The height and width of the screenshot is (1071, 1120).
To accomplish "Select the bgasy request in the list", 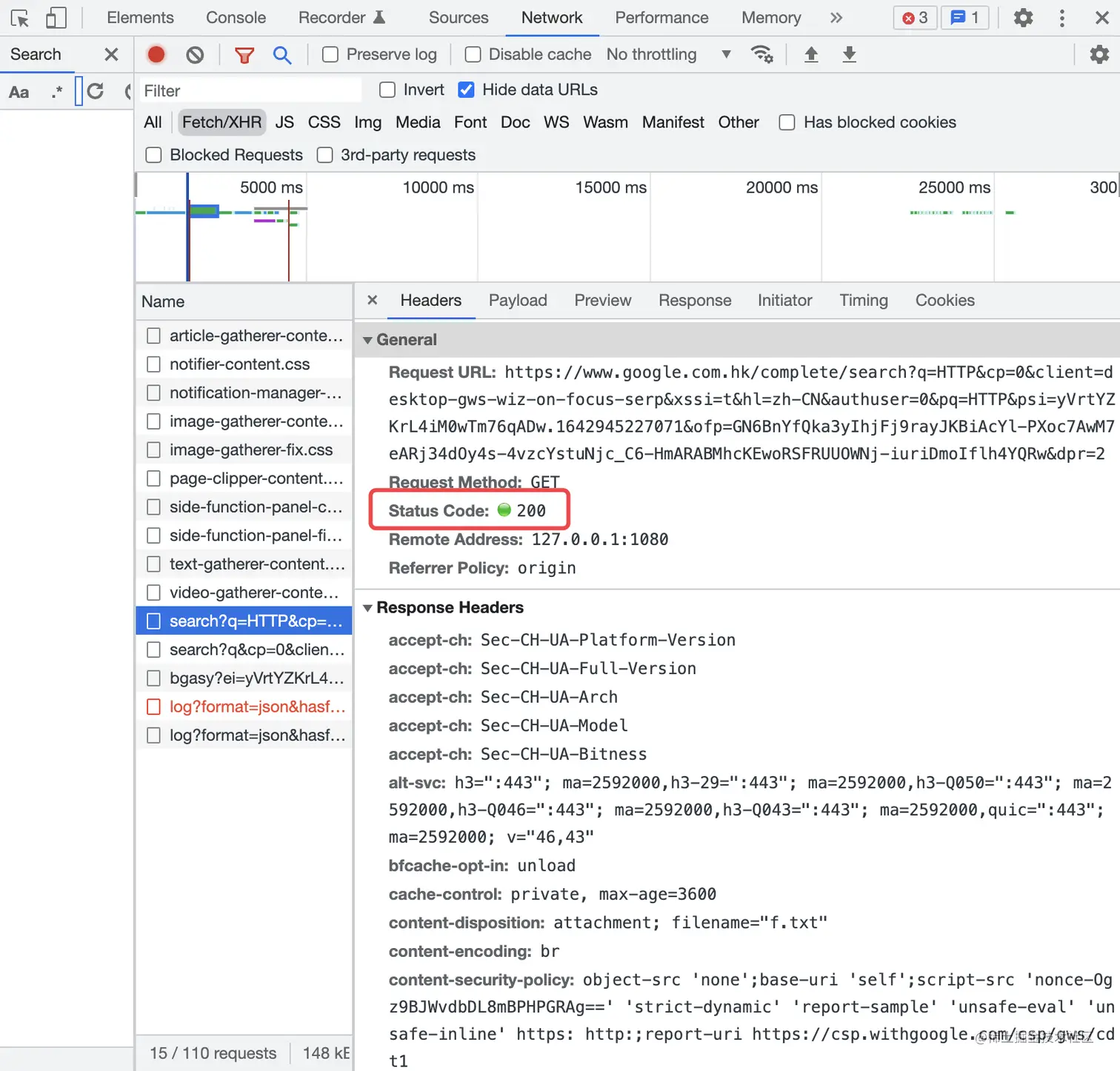I will (244, 678).
